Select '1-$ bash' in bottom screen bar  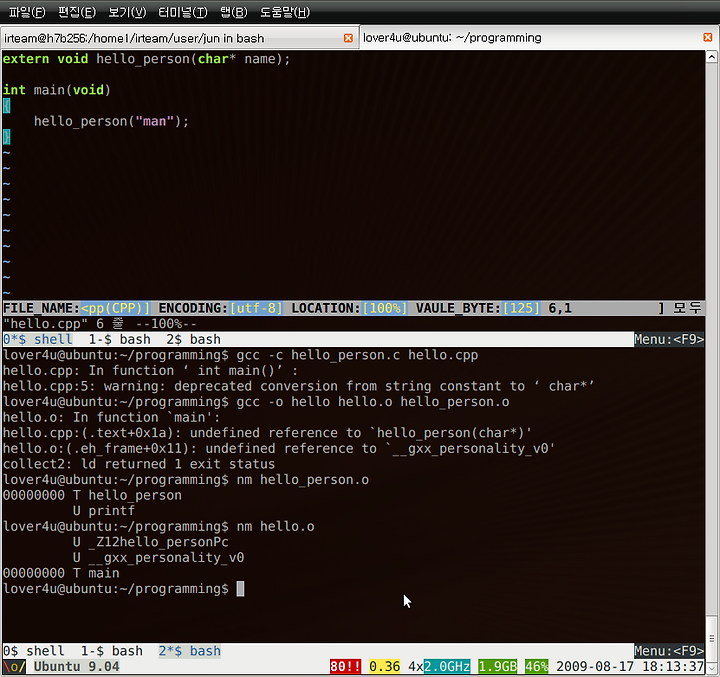coord(112,651)
